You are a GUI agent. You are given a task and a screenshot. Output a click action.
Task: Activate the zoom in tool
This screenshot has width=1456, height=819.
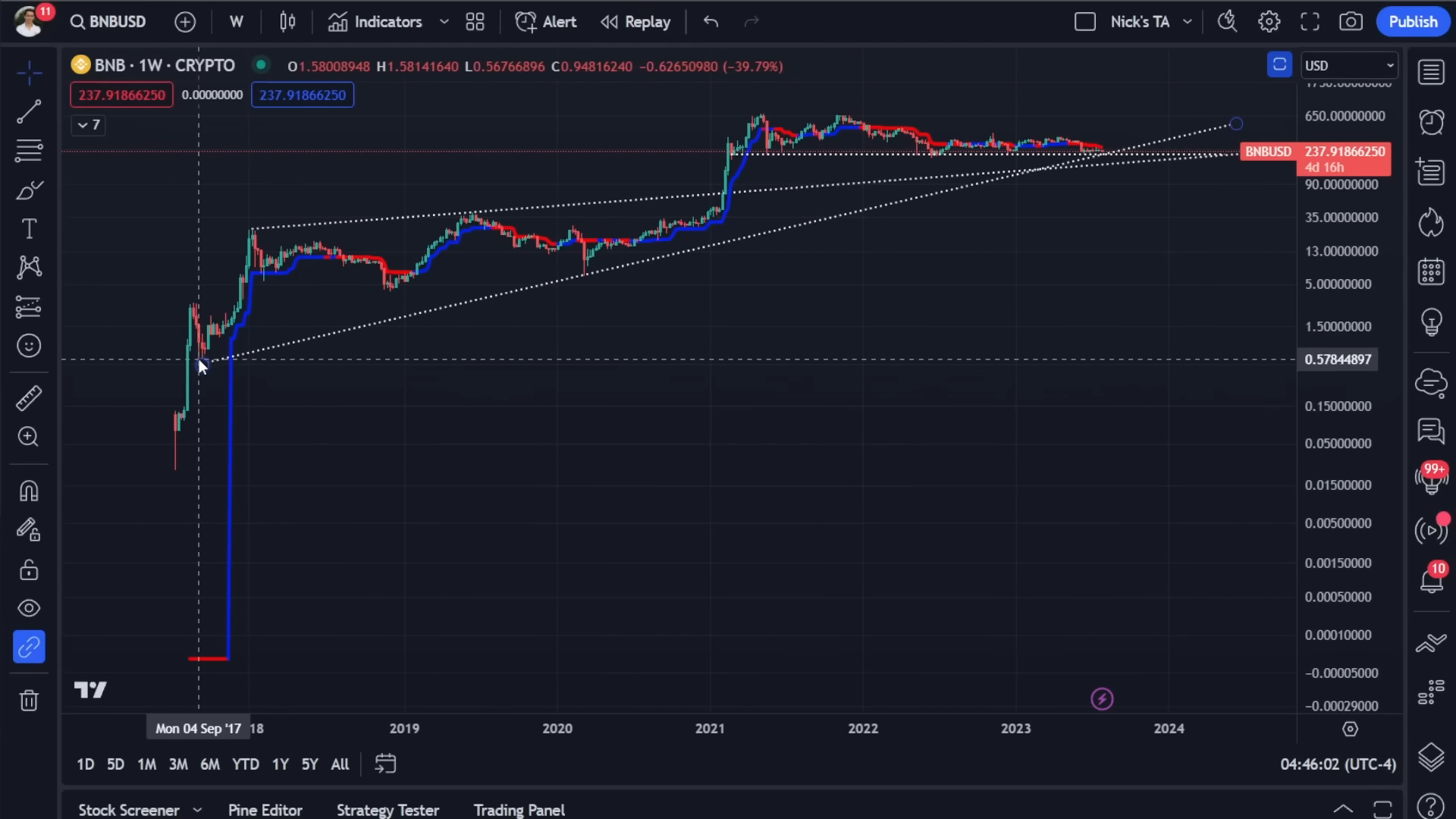29,437
